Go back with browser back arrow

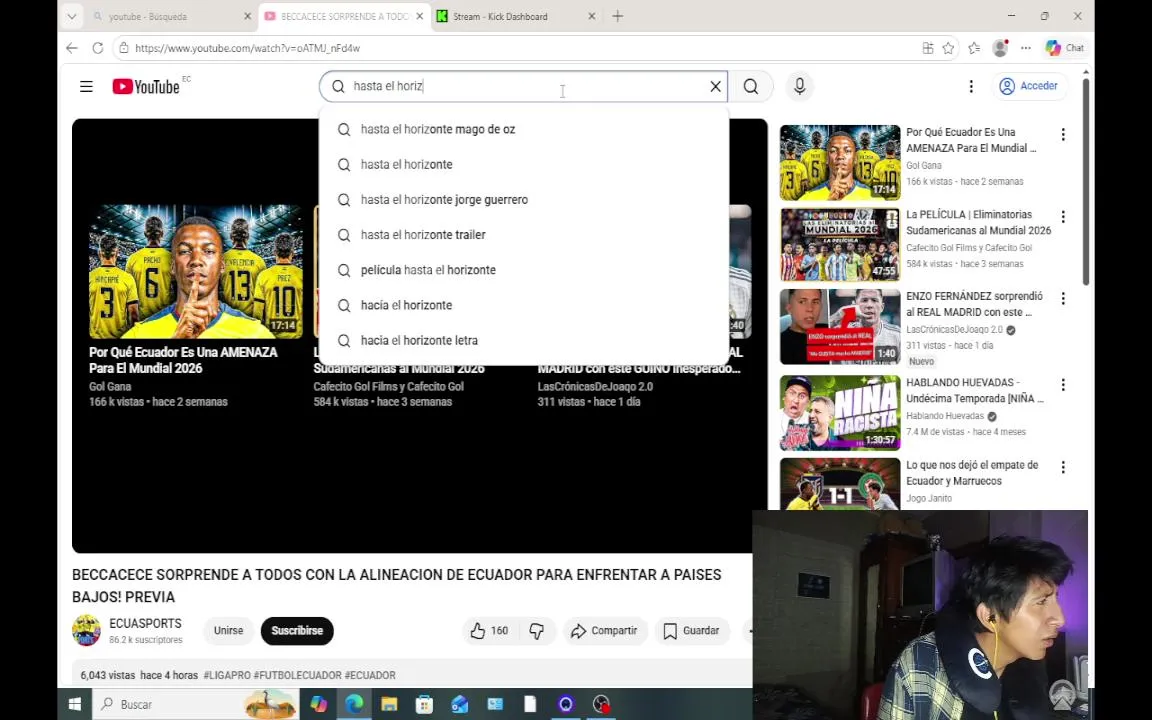71,48
